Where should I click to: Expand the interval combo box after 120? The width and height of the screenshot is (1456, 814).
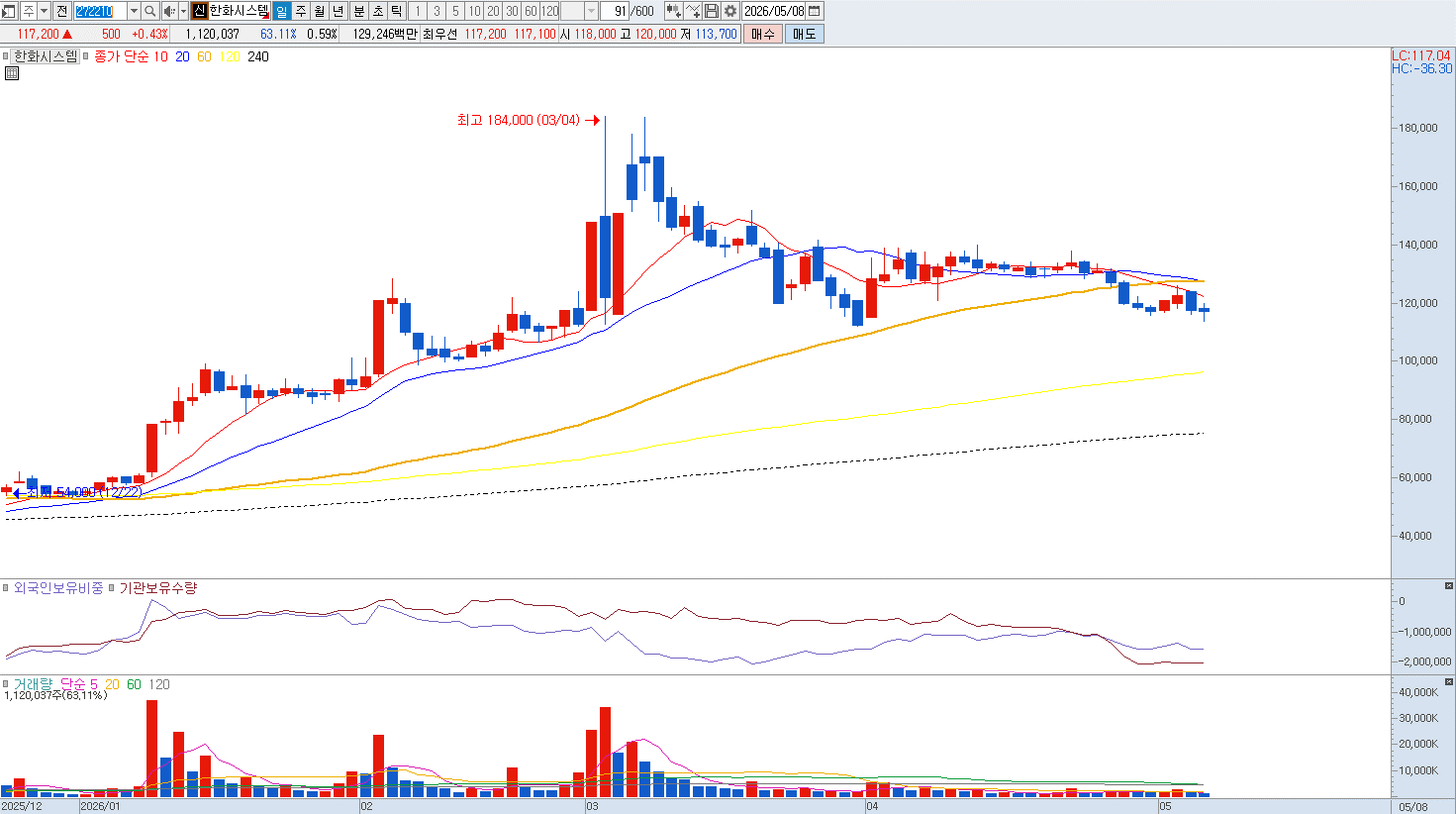[592, 11]
